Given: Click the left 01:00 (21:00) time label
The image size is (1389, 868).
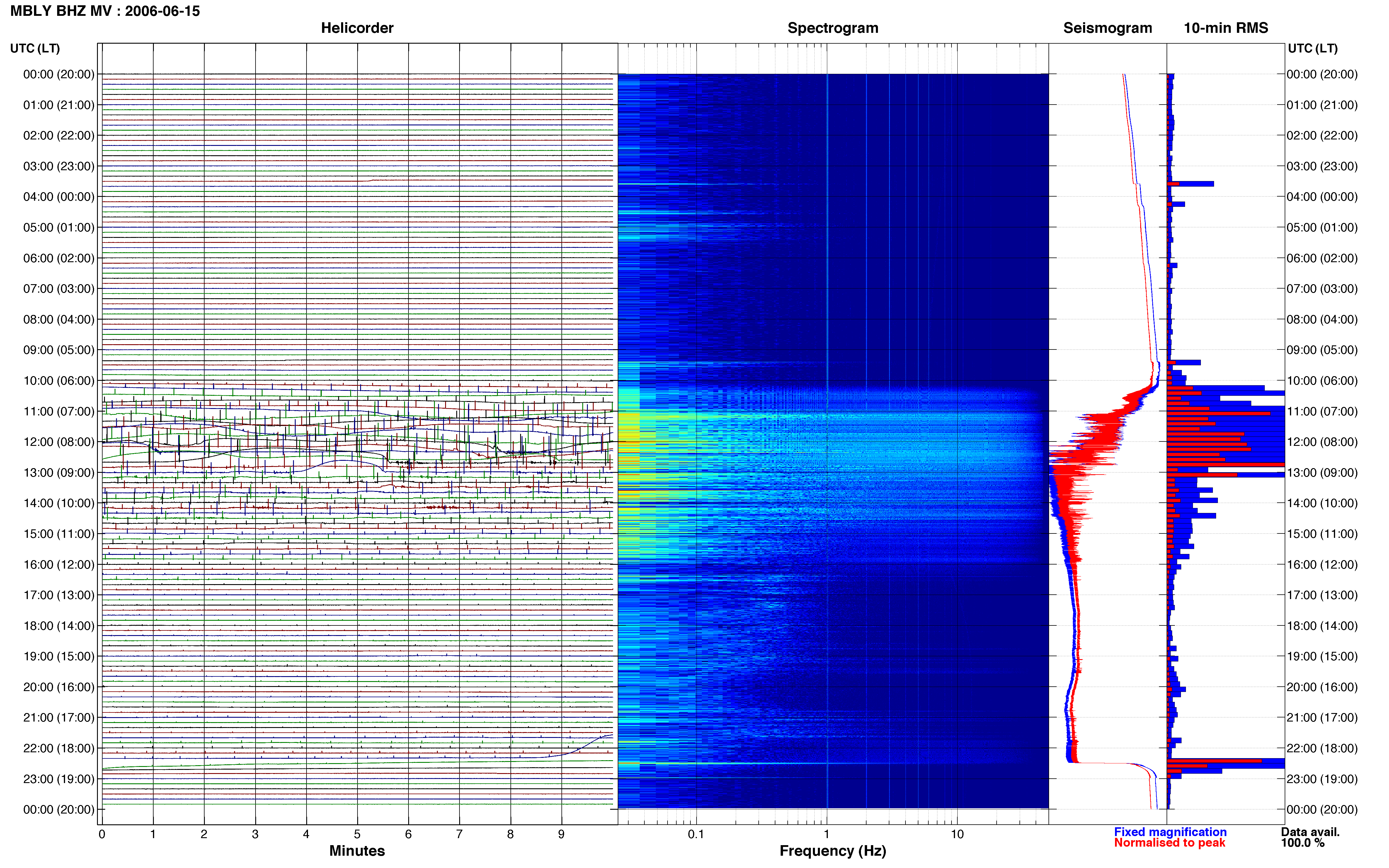Looking at the screenshot, I should [59, 105].
